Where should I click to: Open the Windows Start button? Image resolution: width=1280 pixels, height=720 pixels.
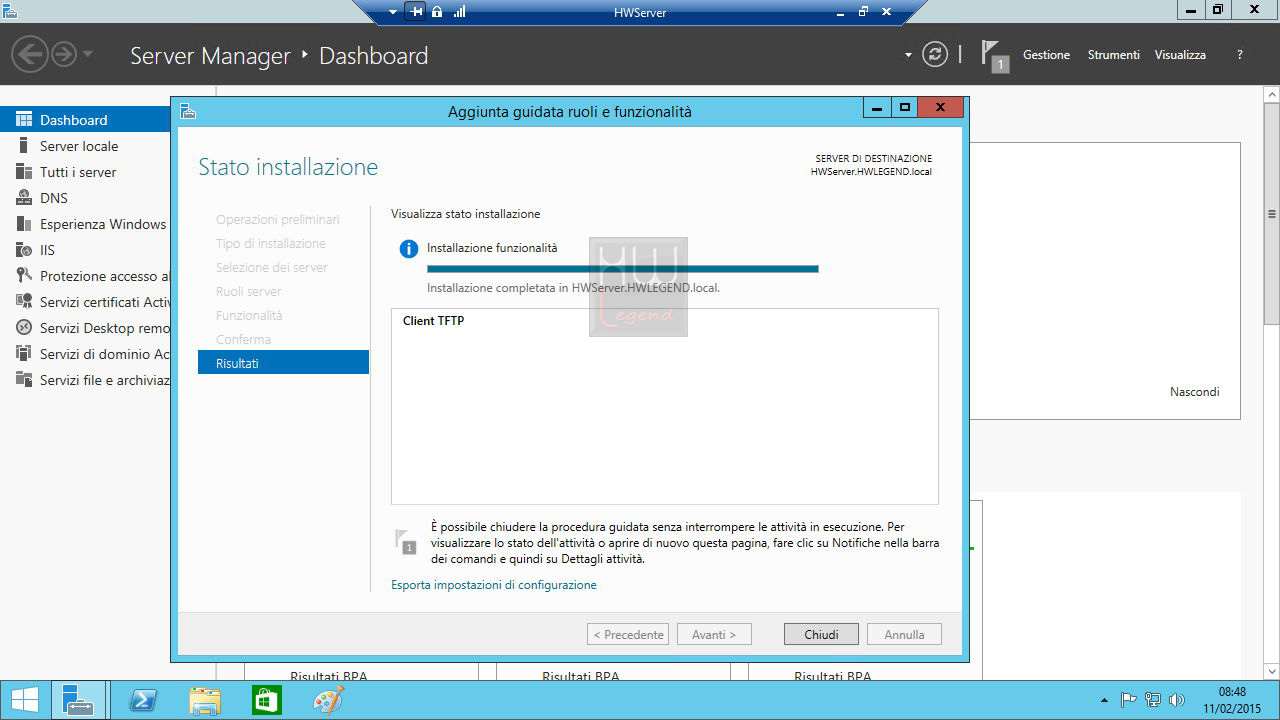pos(24,700)
